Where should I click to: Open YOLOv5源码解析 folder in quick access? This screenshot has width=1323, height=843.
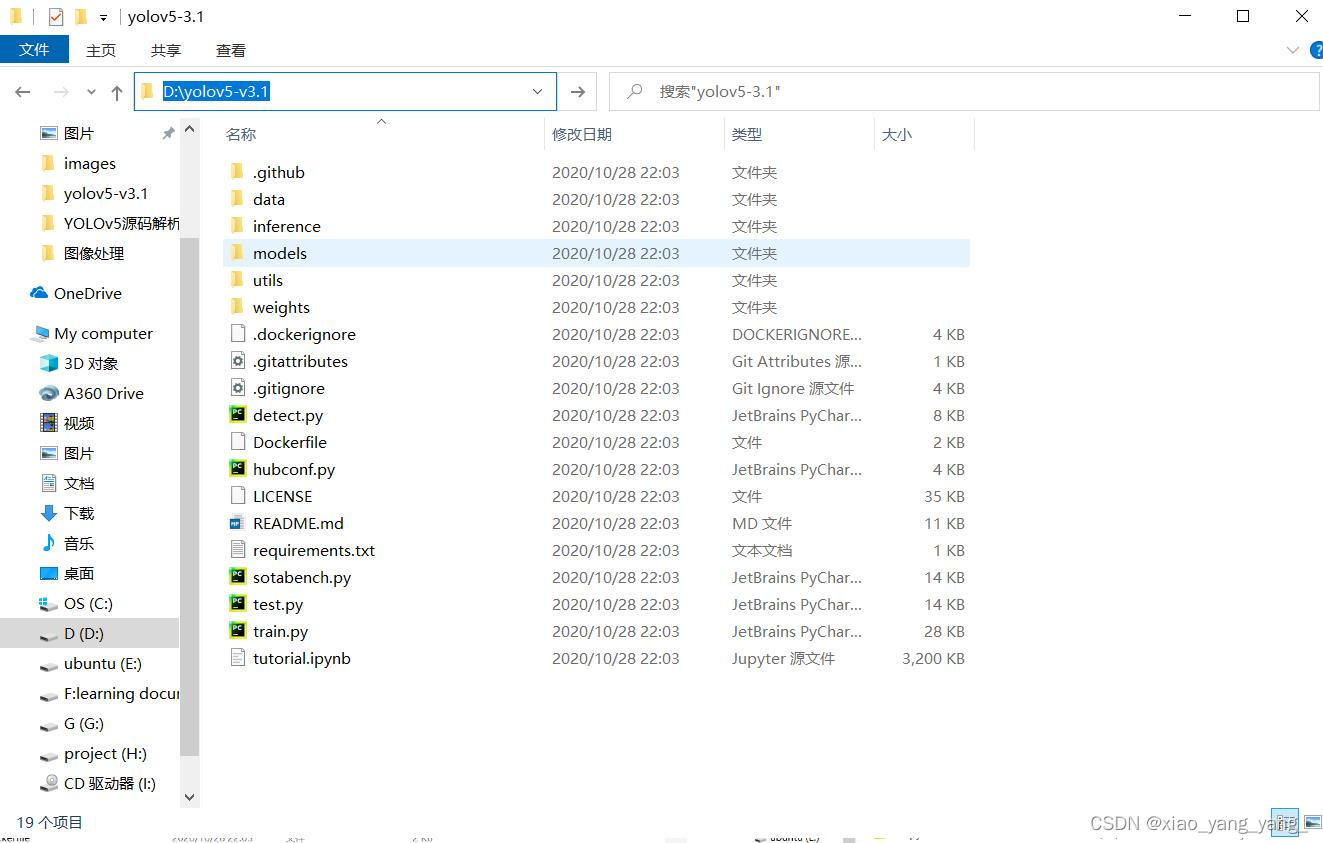coord(110,223)
